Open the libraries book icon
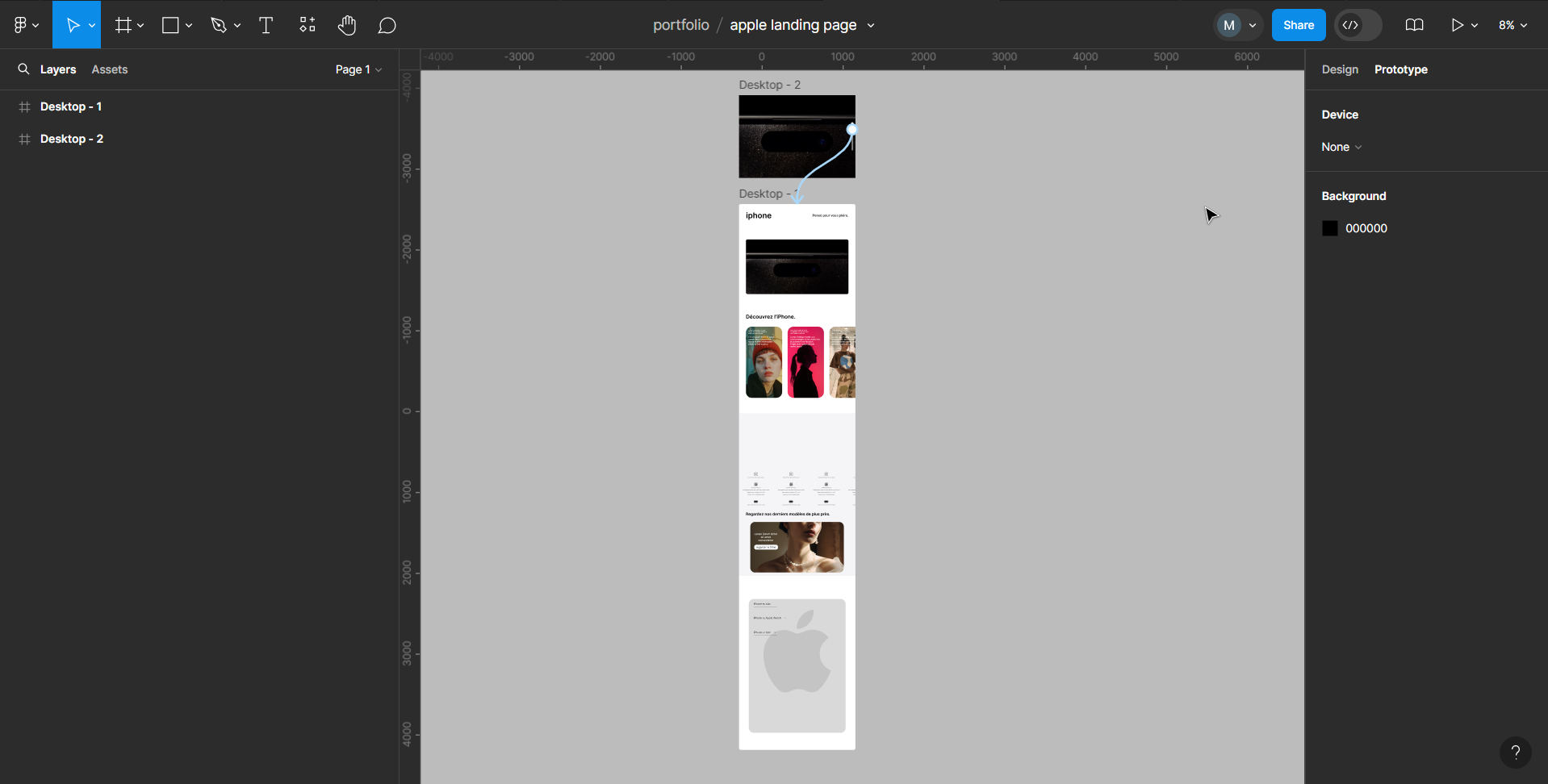This screenshot has height=784, width=1548. pyautogui.click(x=1414, y=25)
